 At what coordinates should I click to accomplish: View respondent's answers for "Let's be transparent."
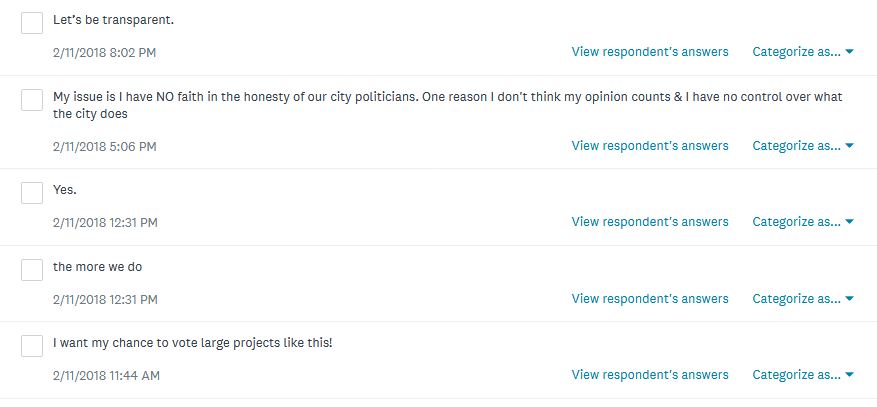650,52
